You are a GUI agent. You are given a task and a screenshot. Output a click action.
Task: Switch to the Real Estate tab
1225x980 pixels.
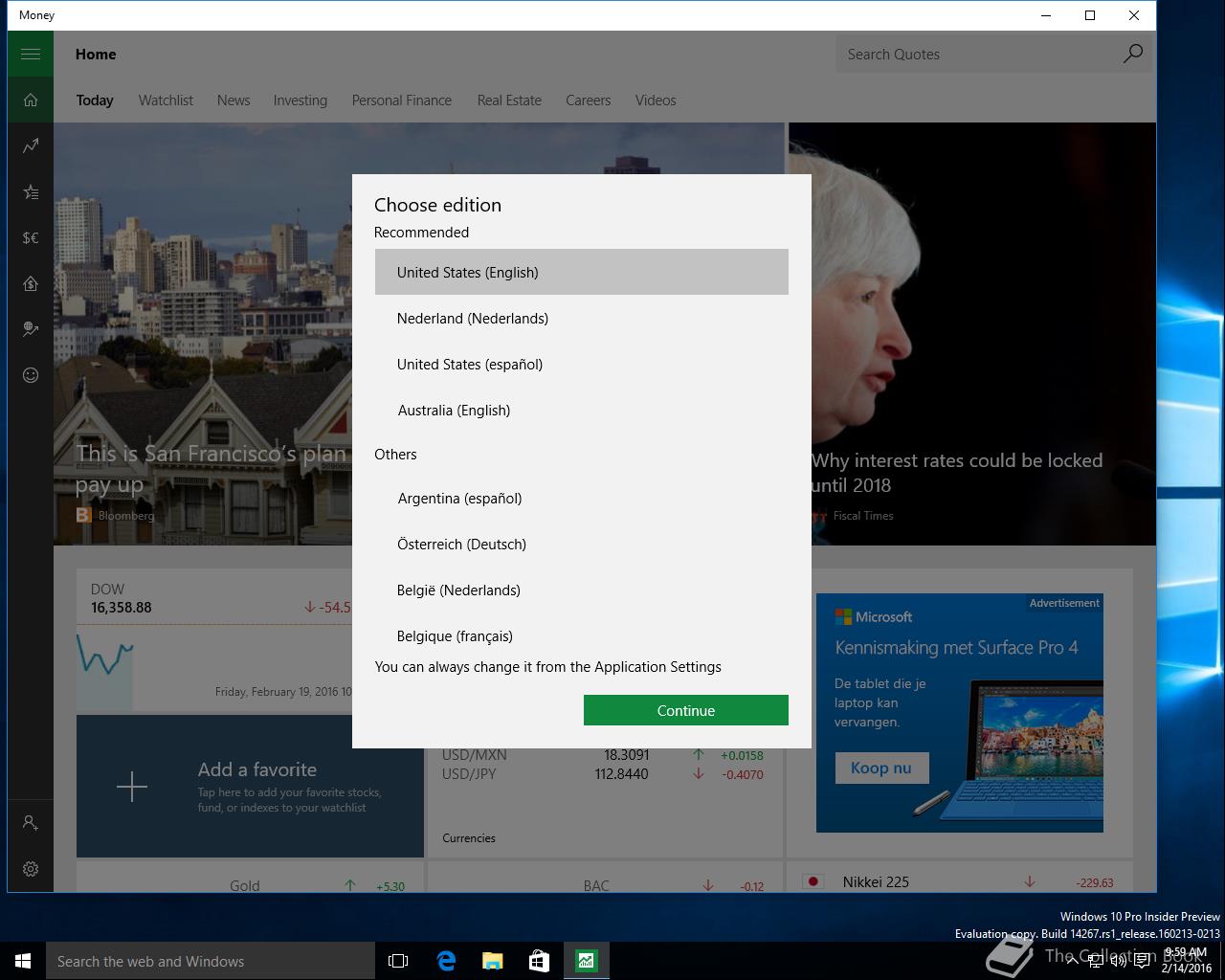click(509, 100)
